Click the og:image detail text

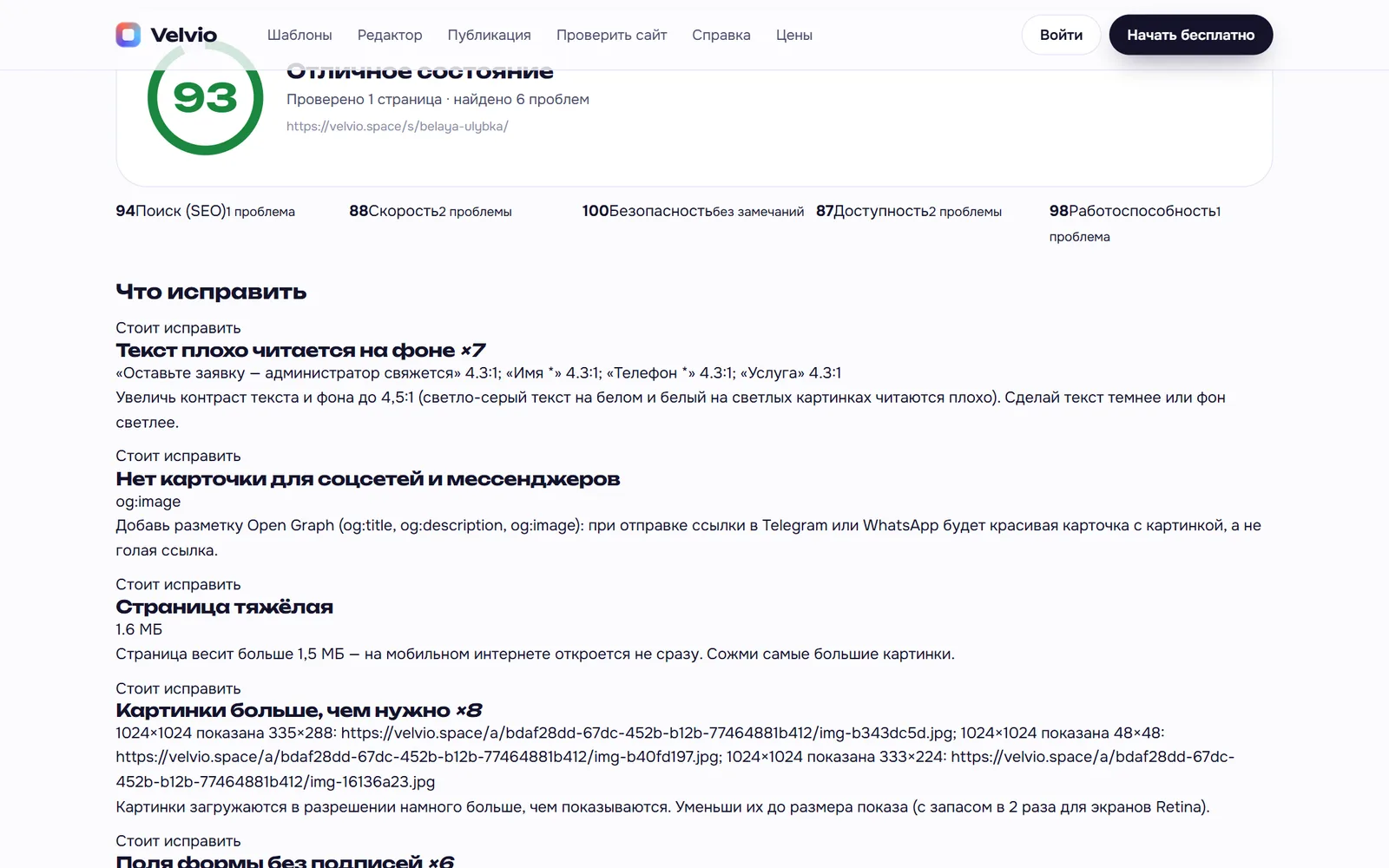pos(148,502)
